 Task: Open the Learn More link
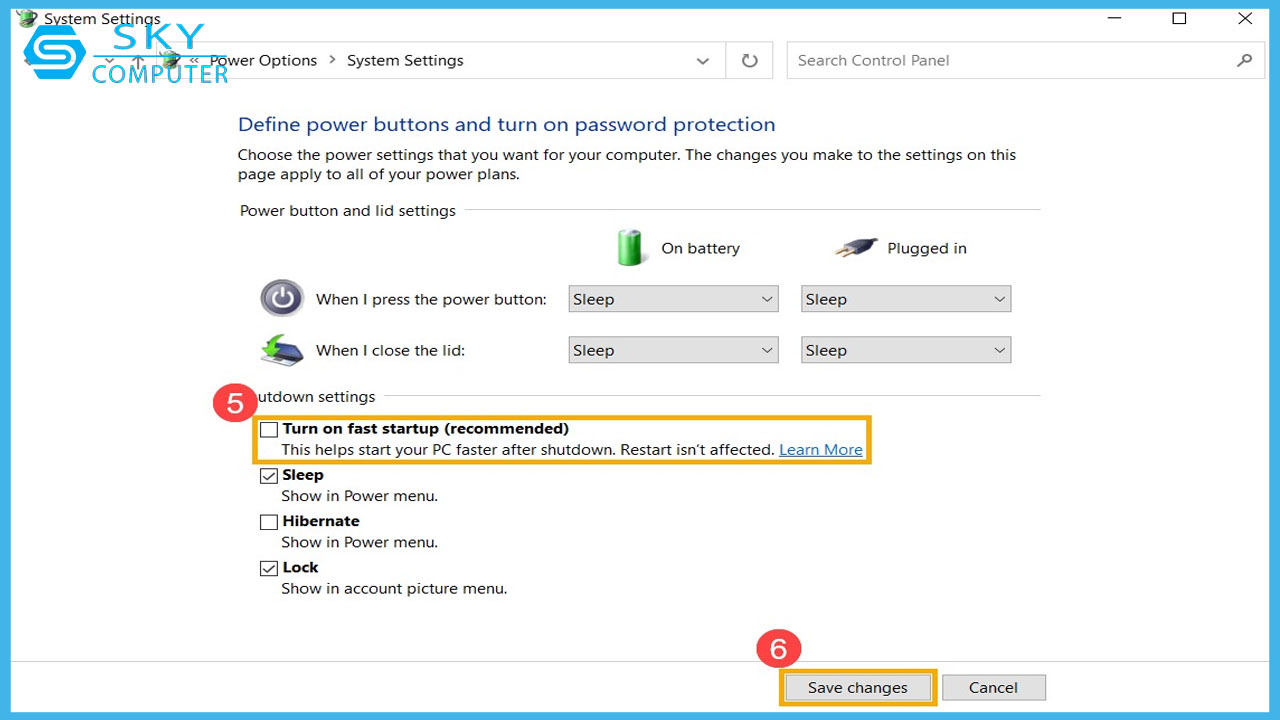pyautogui.click(x=820, y=450)
